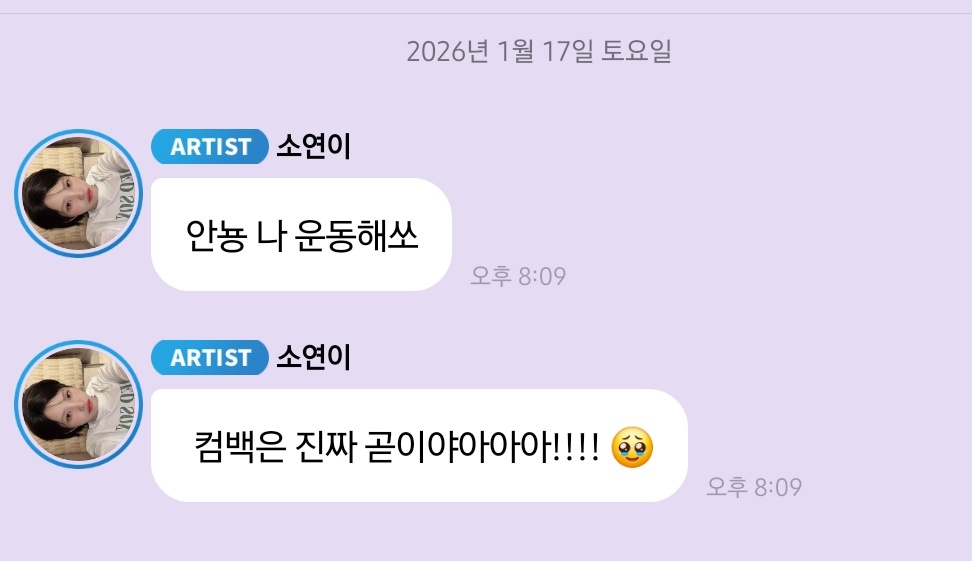Image resolution: width=972 pixels, height=561 pixels.
Task: Click the word 토요일 in the date header
Action: [x=637, y=51]
